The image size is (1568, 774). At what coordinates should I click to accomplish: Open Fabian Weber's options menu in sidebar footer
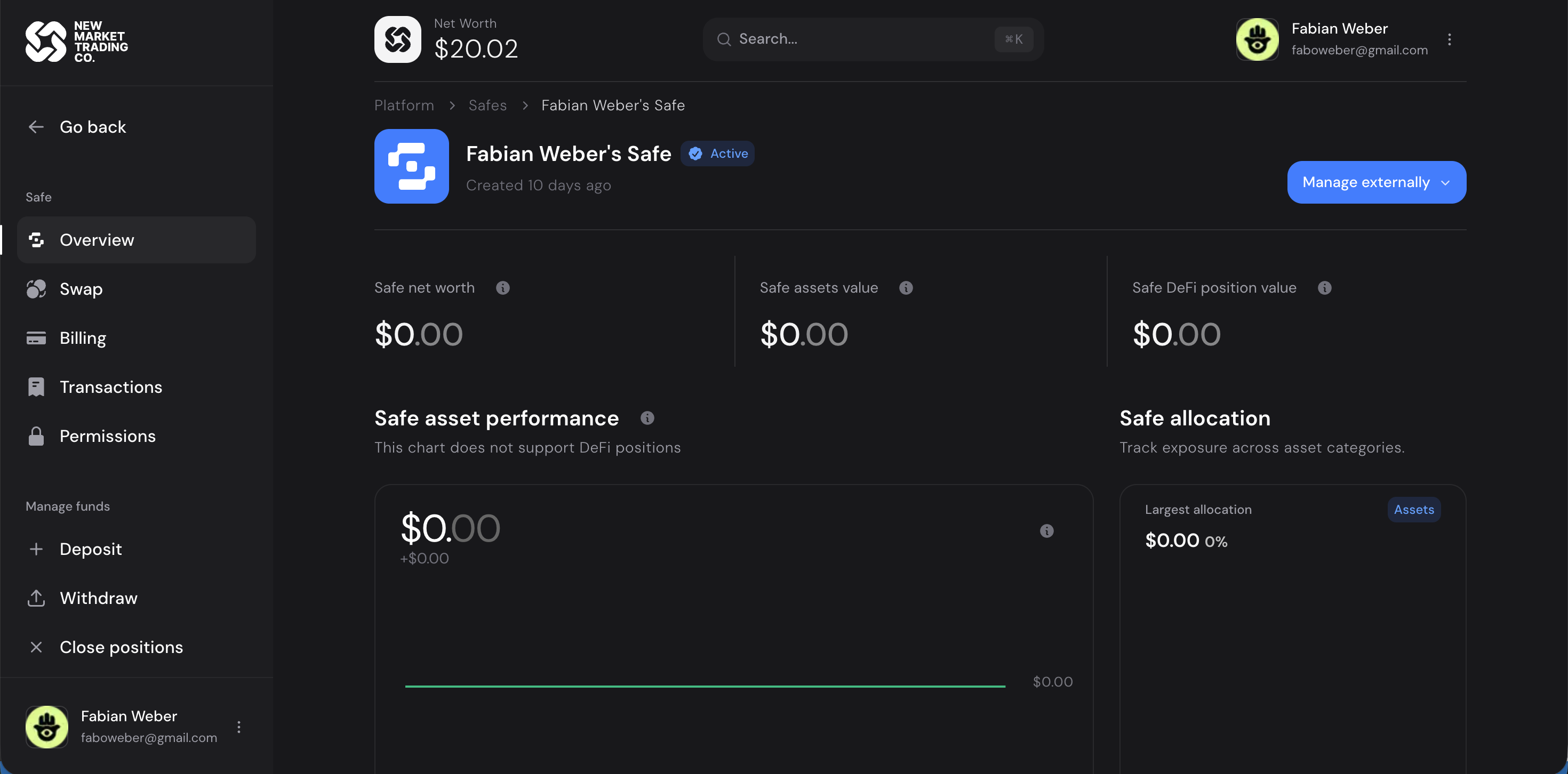point(239,727)
